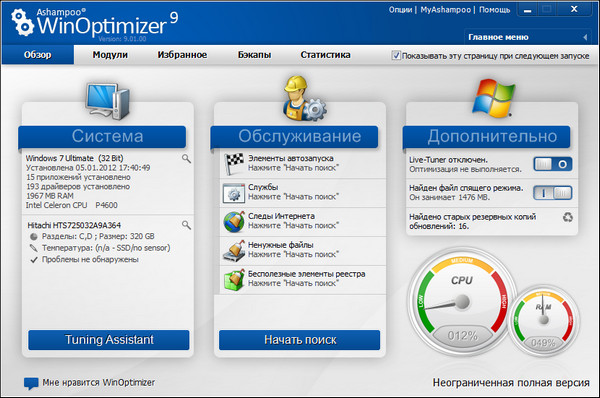Click the Ненужные файлы drive cleaner icon
Screen dimensions: 600x398
pyautogui.click(x=234, y=251)
